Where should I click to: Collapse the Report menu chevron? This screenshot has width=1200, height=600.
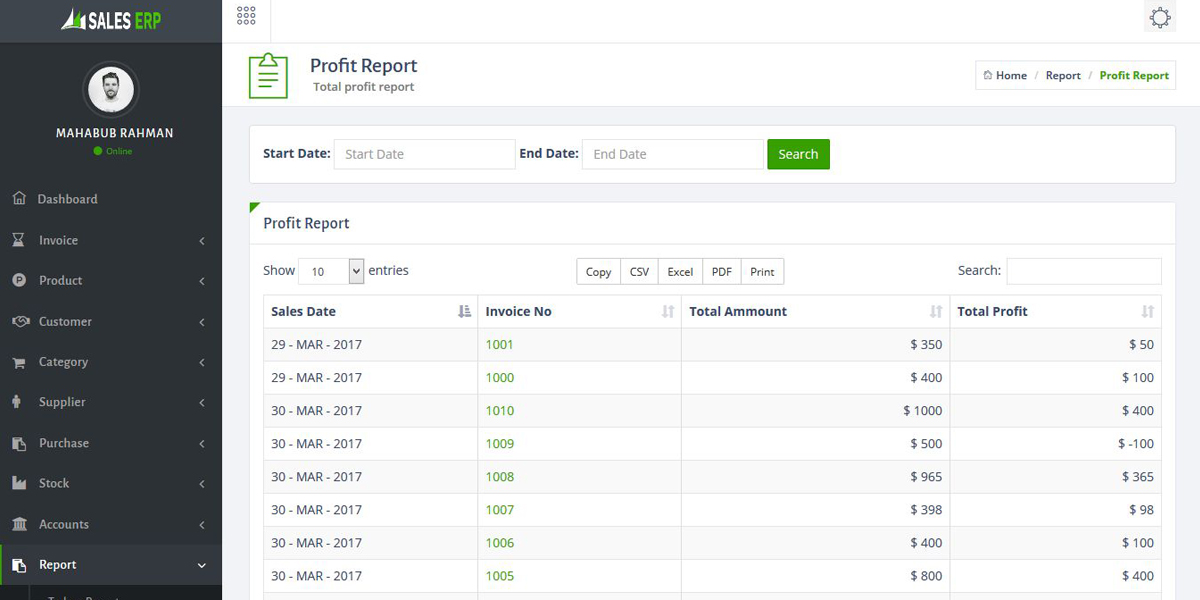(202, 565)
